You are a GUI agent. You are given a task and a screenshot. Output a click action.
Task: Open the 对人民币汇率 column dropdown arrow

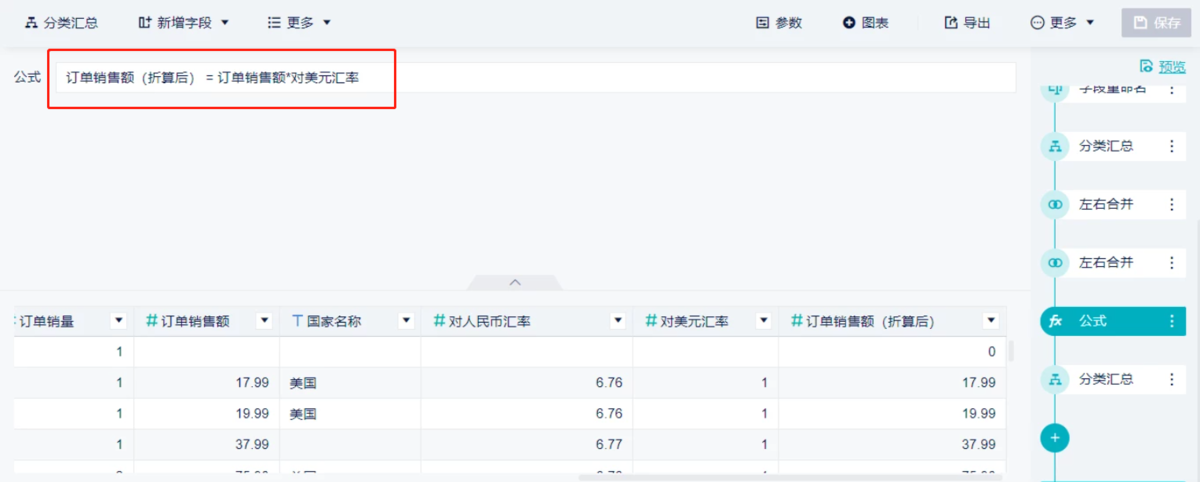coord(618,321)
